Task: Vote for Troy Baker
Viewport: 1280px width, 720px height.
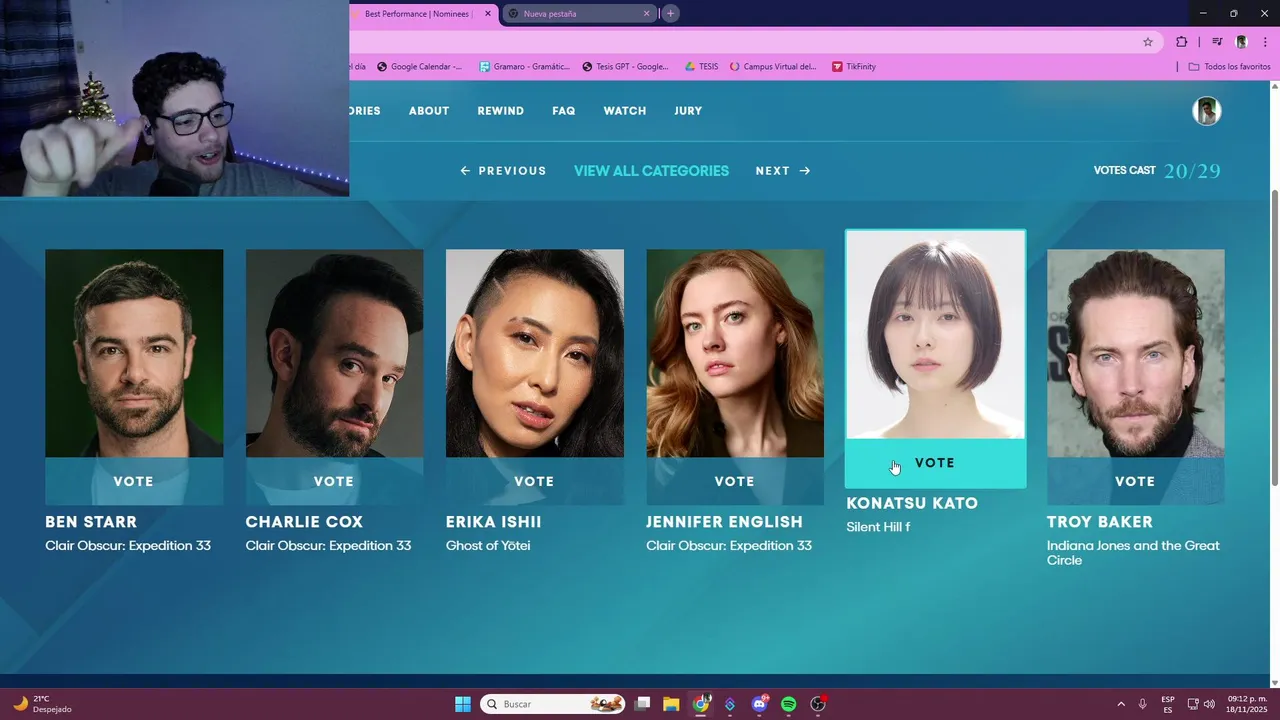Action: click(x=1135, y=481)
